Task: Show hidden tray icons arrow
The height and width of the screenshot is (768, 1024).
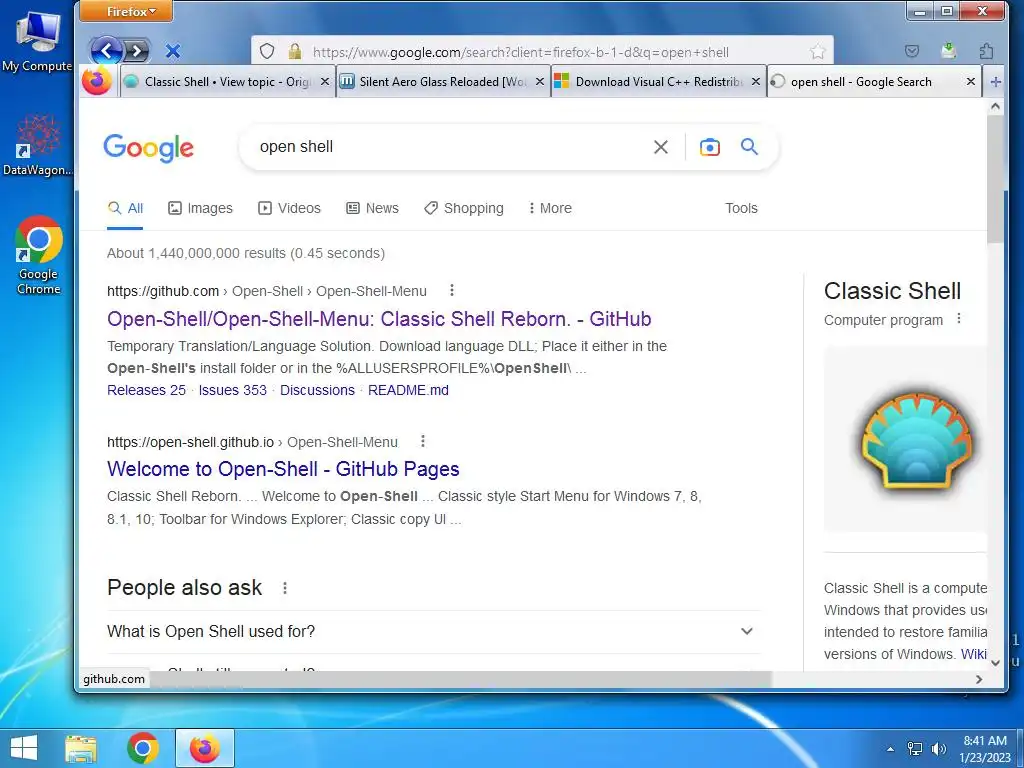Action: [x=890, y=749]
